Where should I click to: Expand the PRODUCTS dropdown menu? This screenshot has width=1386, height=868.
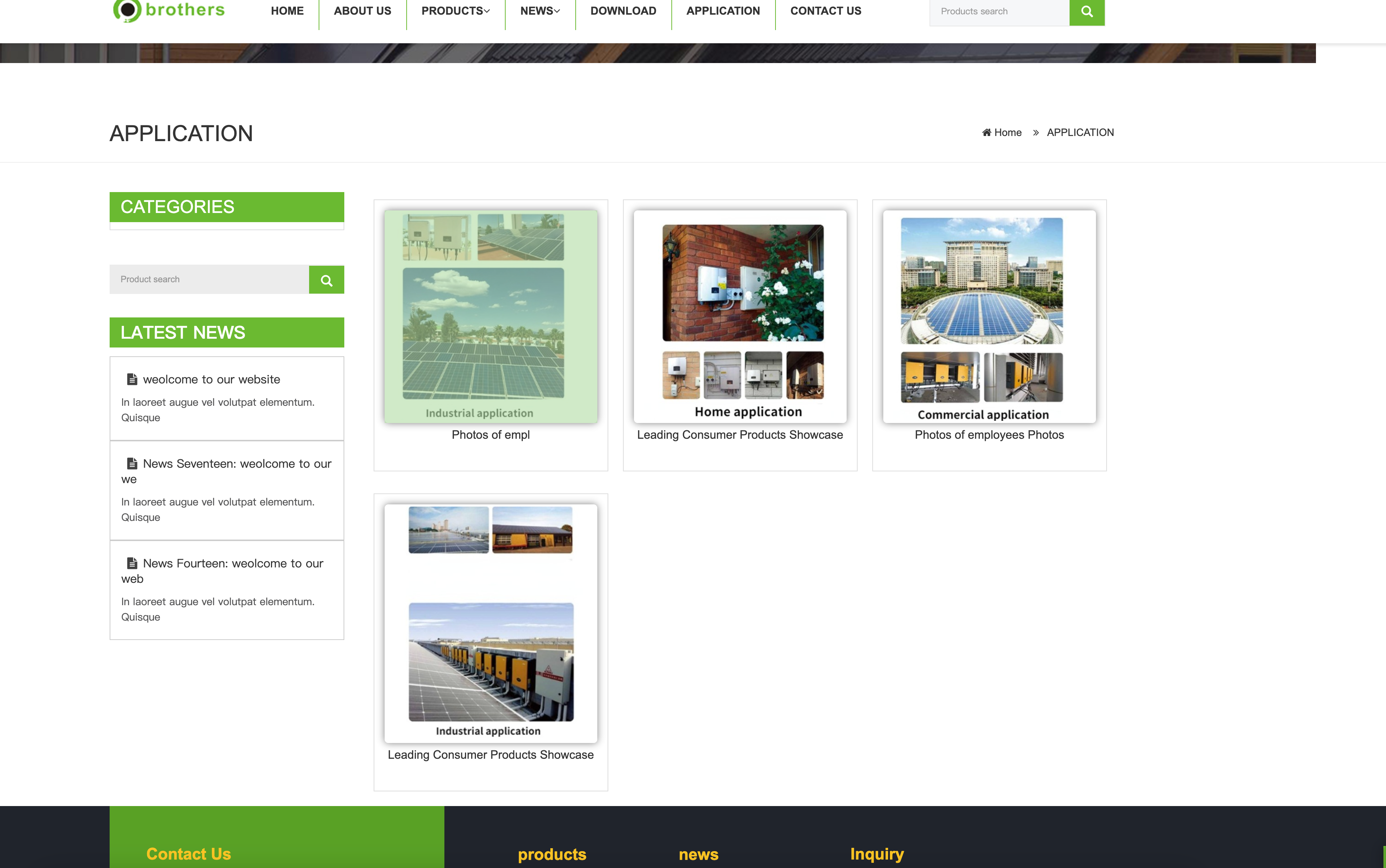(455, 11)
